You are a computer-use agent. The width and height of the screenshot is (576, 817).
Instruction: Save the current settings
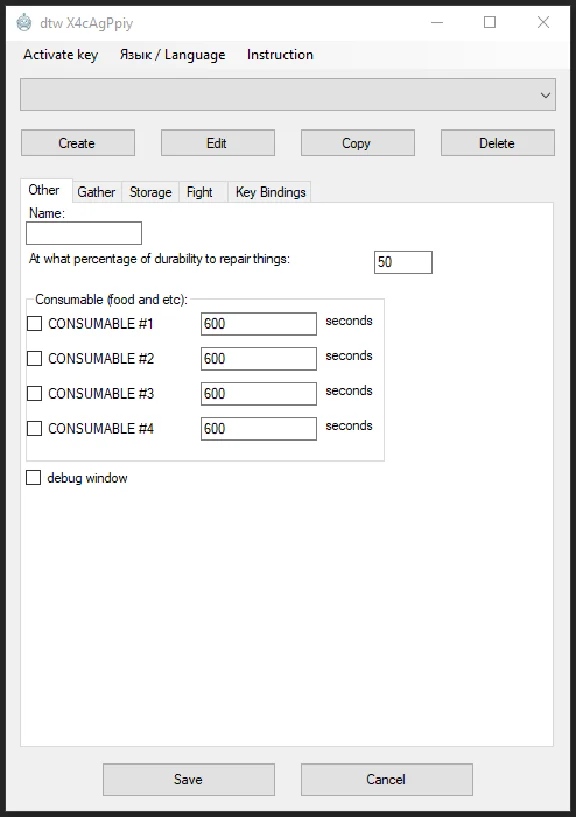(189, 779)
